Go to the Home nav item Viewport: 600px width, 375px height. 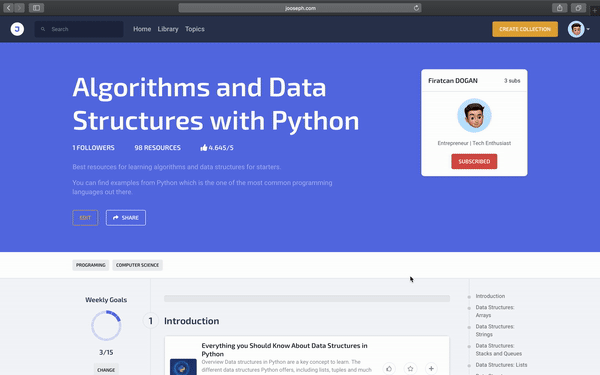pyautogui.click(x=142, y=29)
